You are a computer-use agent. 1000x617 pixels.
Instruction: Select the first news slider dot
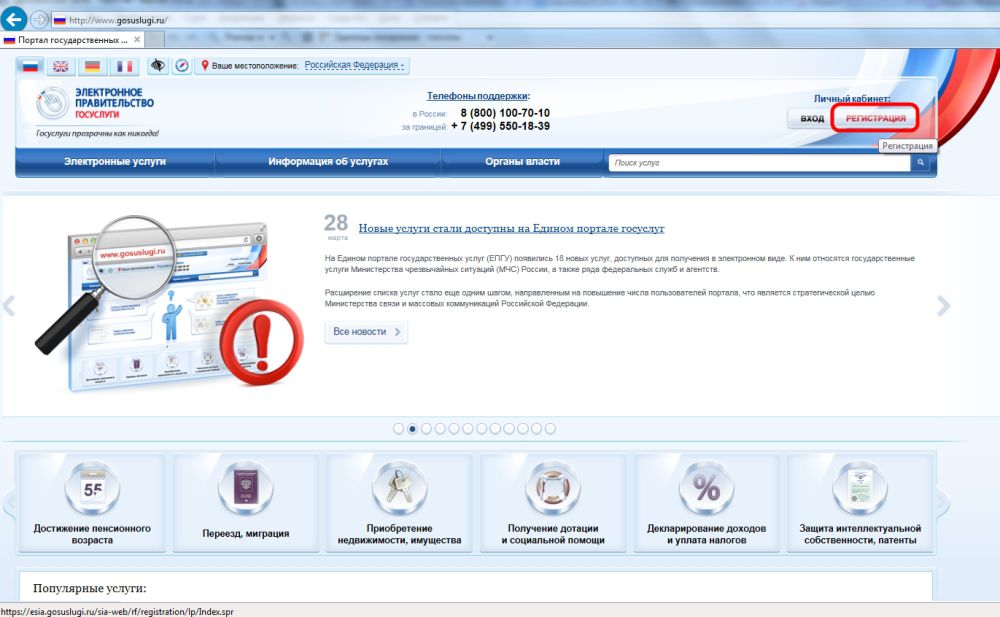click(x=399, y=429)
